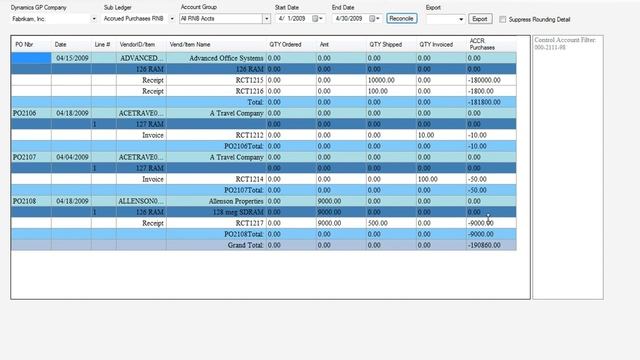Click the -1800.00 ACCR Purchases value
This screenshot has width=640, height=360.
(491, 91)
